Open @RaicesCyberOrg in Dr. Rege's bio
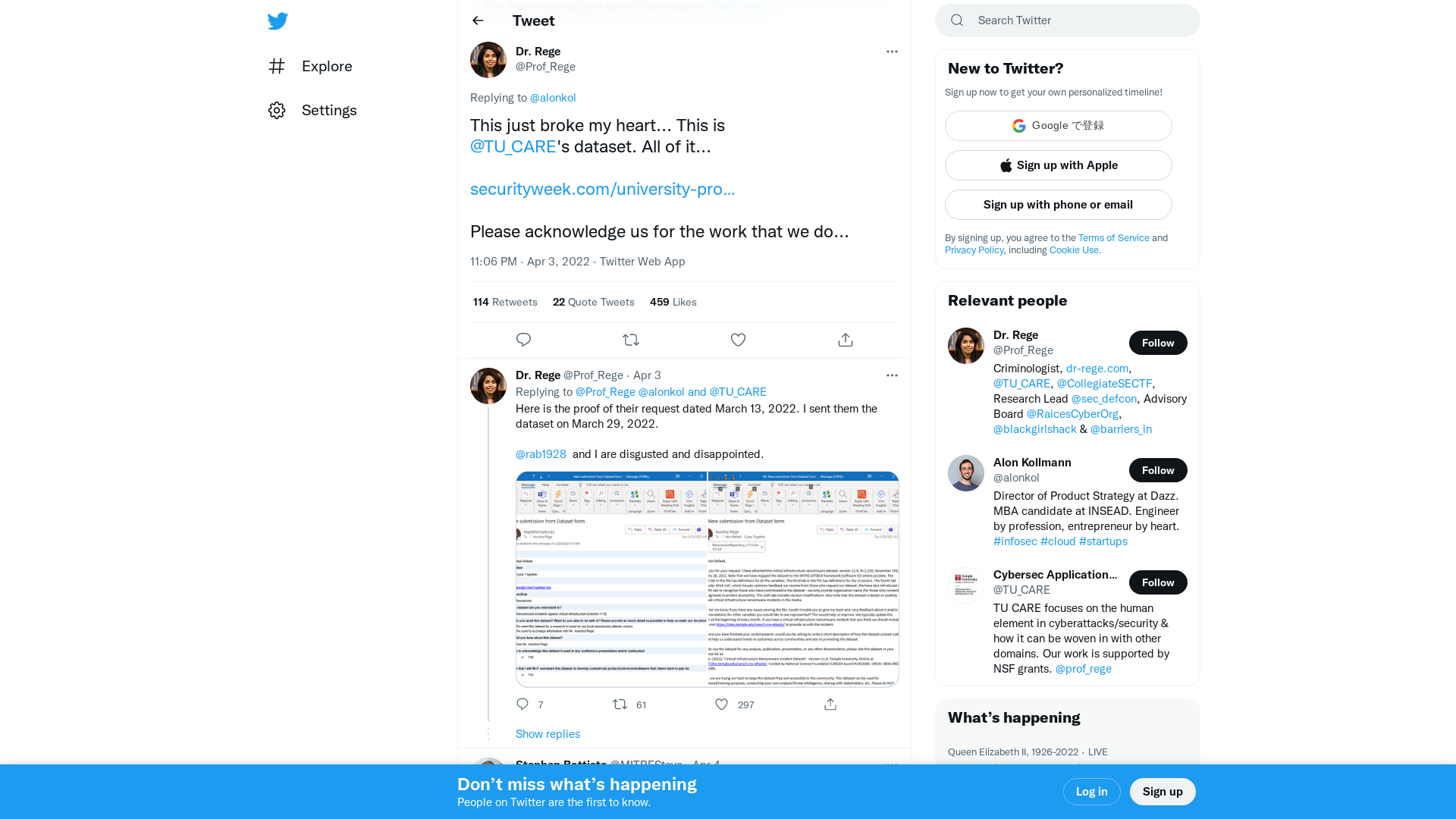The image size is (1456, 819). [x=1072, y=414]
